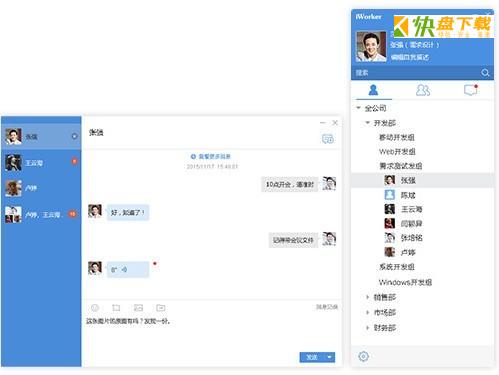Open the contacts tab in iWorker panel

373,90
